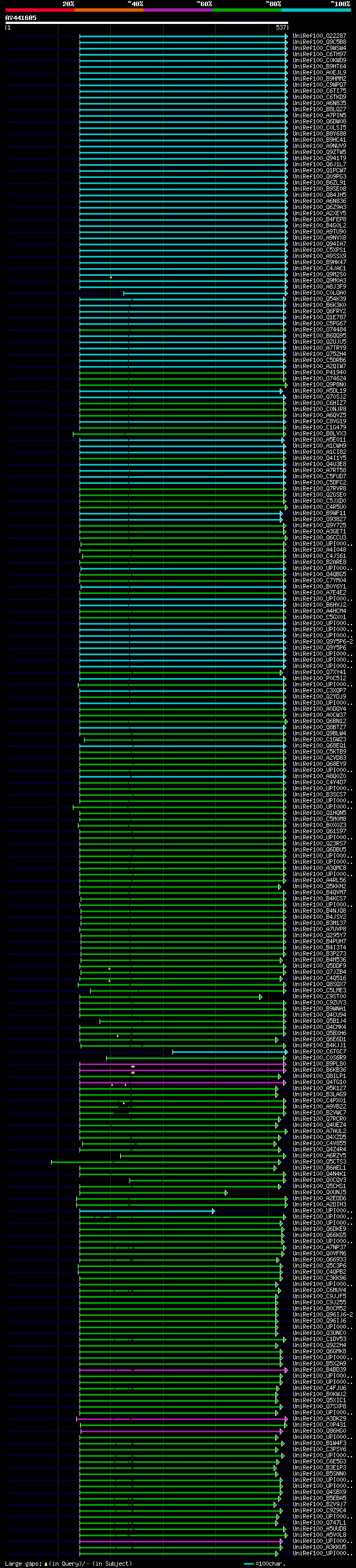Select the UniRef100_B9PL80 label

pos(319,1064)
